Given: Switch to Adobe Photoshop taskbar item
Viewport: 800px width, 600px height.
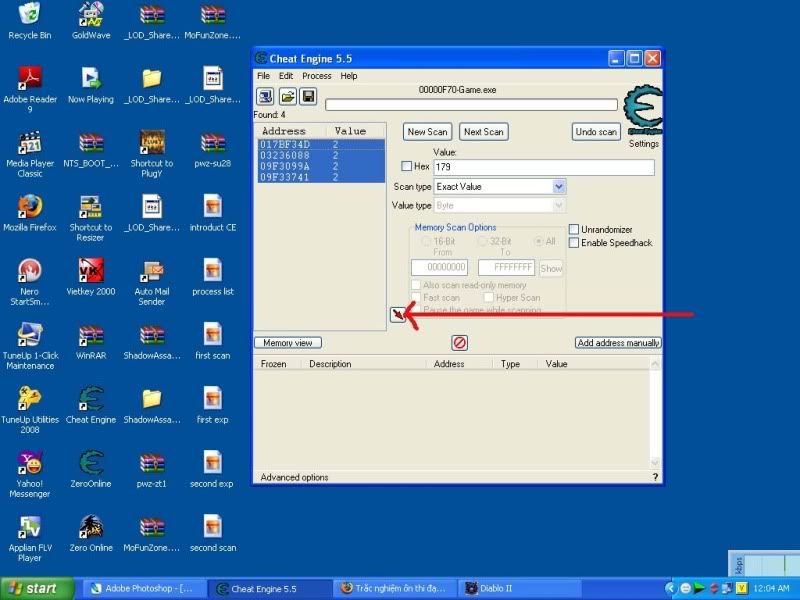Looking at the screenshot, I should click(x=144, y=588).
